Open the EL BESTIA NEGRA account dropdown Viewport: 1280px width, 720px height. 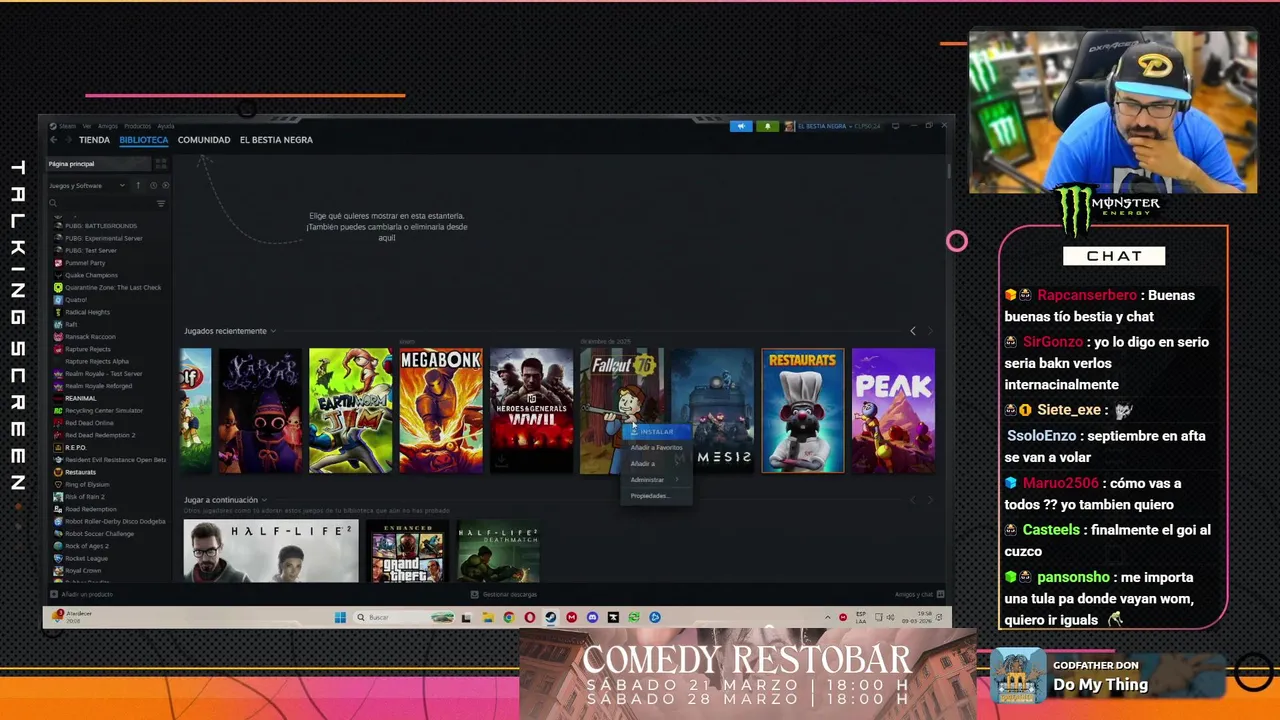coord(834,126)
